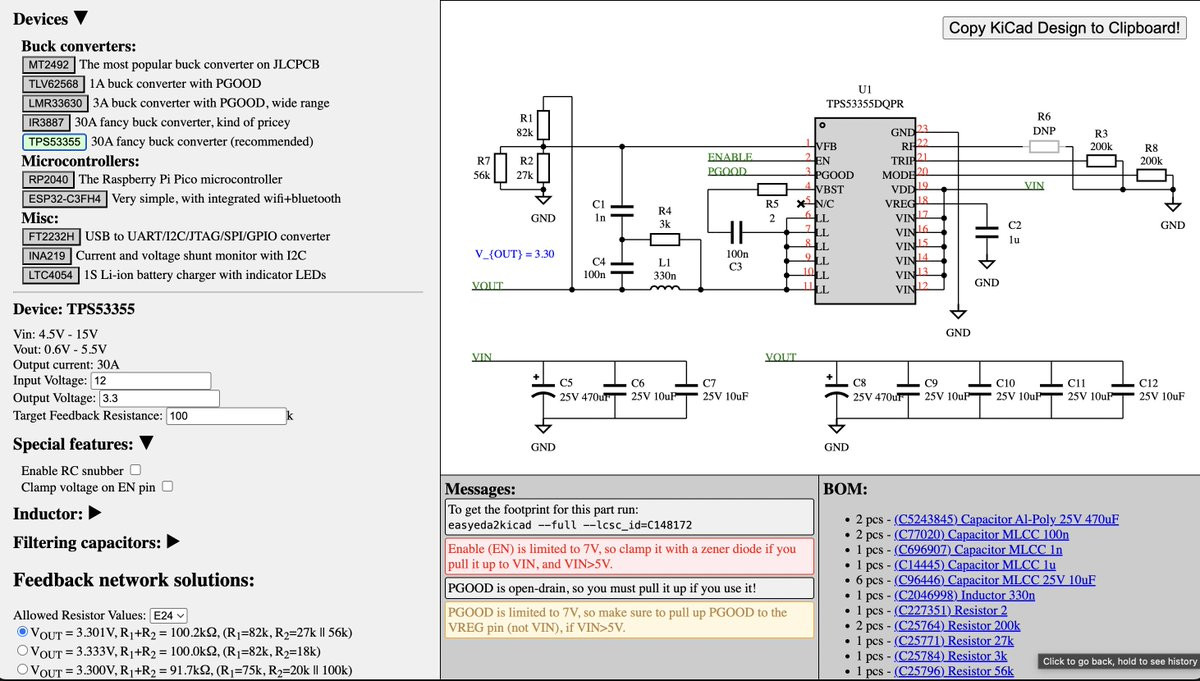This screenshot has width=1200, height=681.
Task: Click the C1 1n capacitor symbol
Action: pos(622,210)
